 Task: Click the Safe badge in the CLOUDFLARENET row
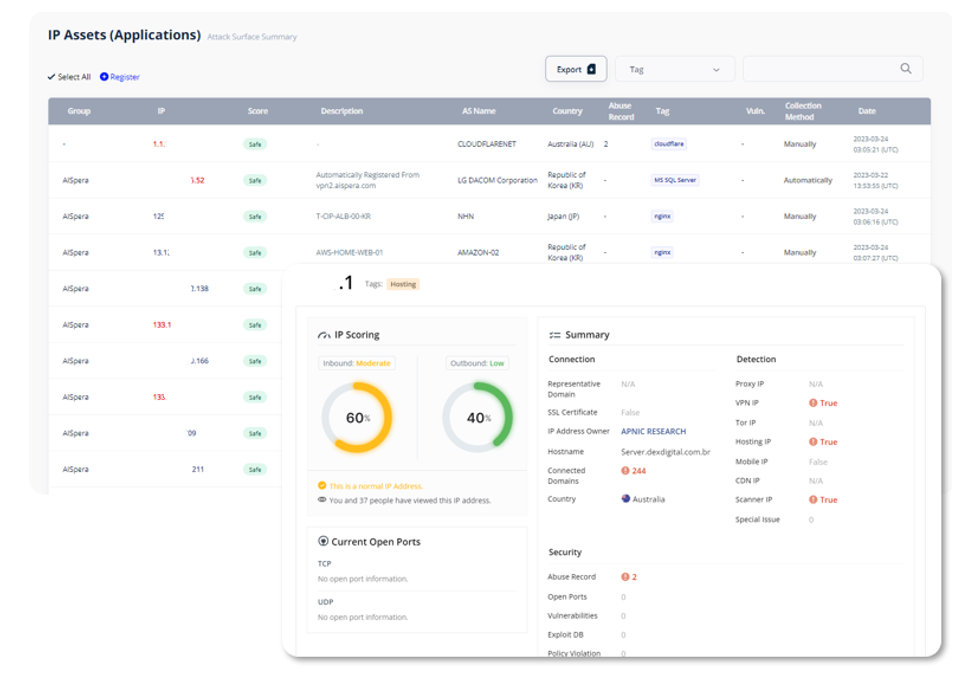pyautogui.click(x=255, y=145)
